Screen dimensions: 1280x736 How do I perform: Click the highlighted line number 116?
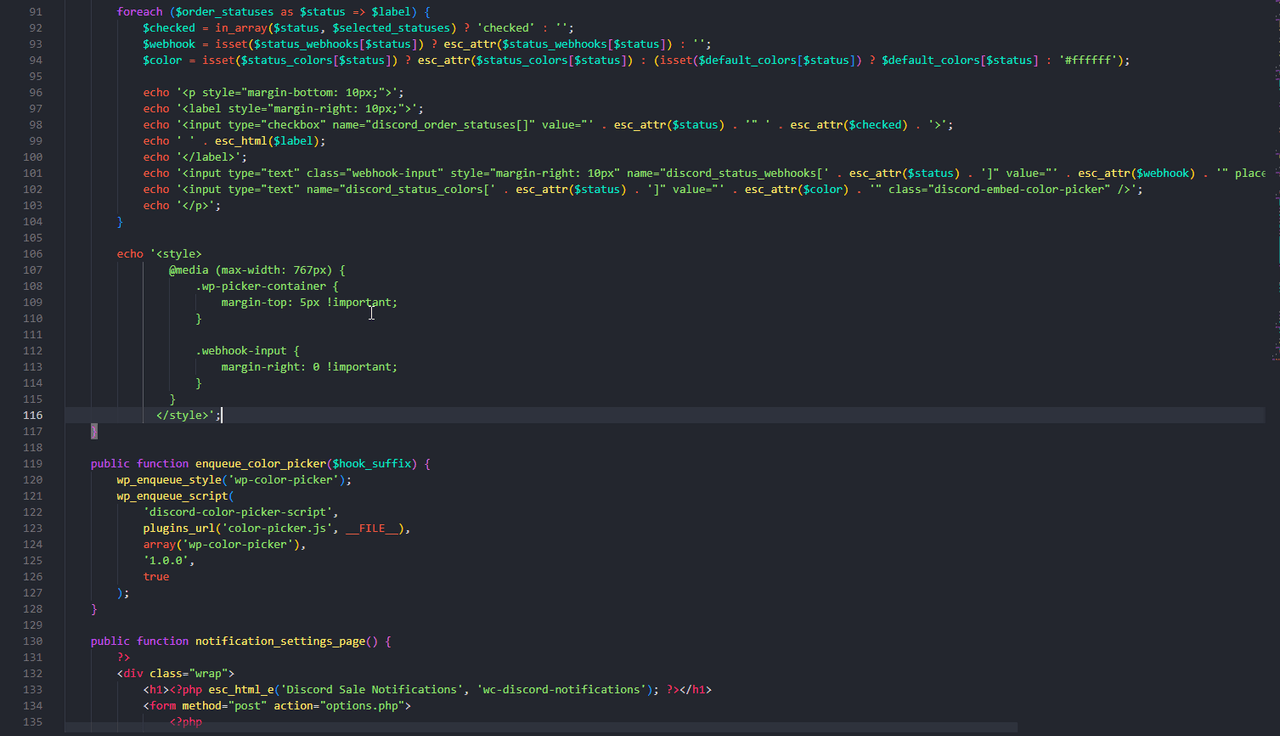coord(31,415)
